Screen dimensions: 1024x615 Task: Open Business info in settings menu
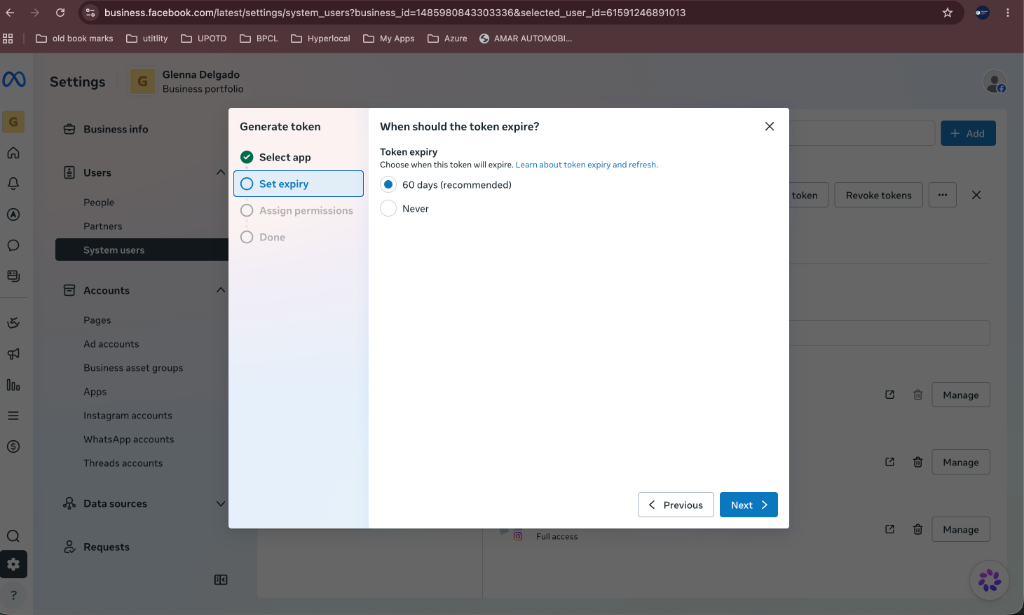(116, 129)
